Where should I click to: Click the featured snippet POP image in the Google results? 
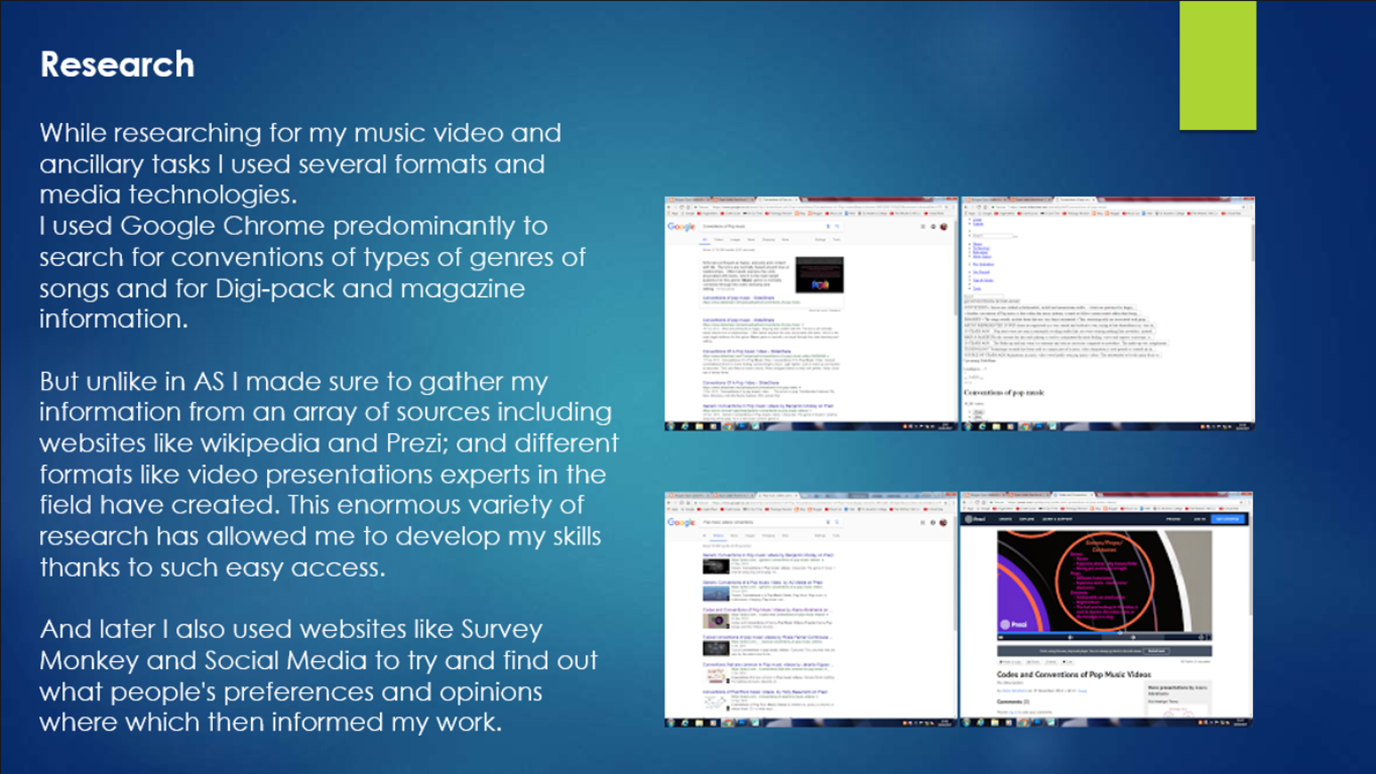pyautogui.click(x=820, y=275)
